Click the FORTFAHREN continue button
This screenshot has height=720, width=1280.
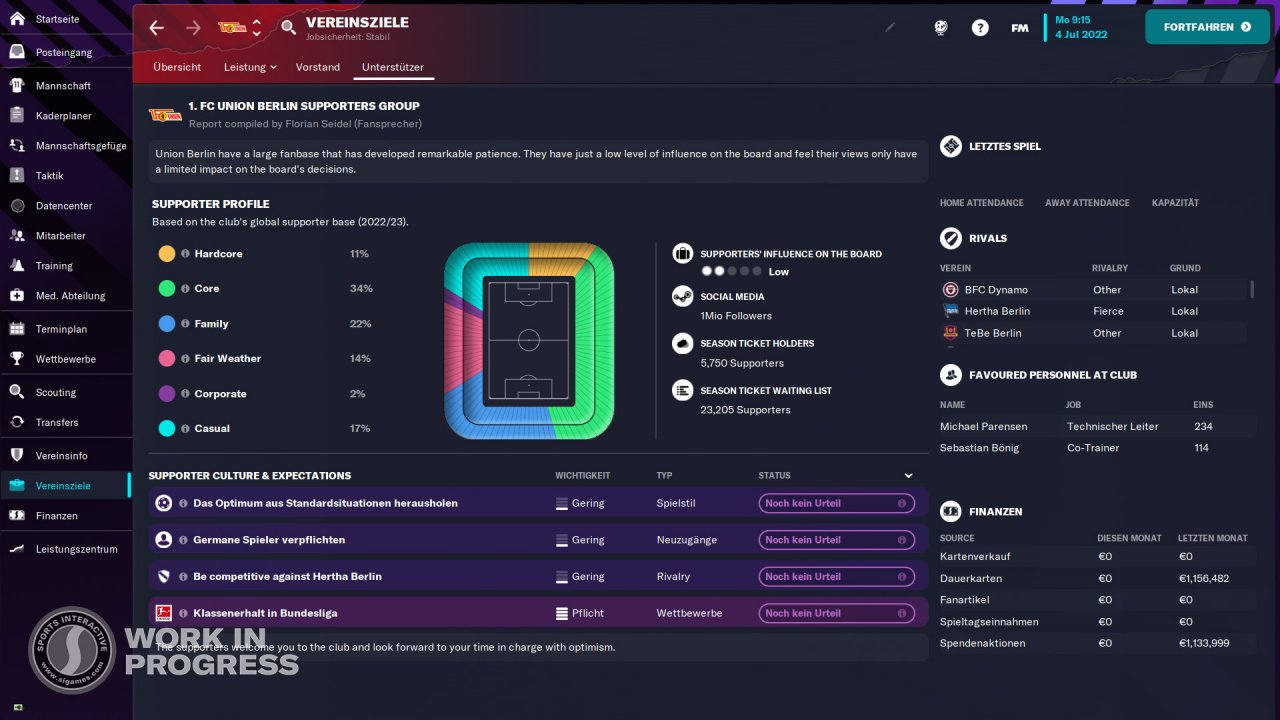[1207, 27]
